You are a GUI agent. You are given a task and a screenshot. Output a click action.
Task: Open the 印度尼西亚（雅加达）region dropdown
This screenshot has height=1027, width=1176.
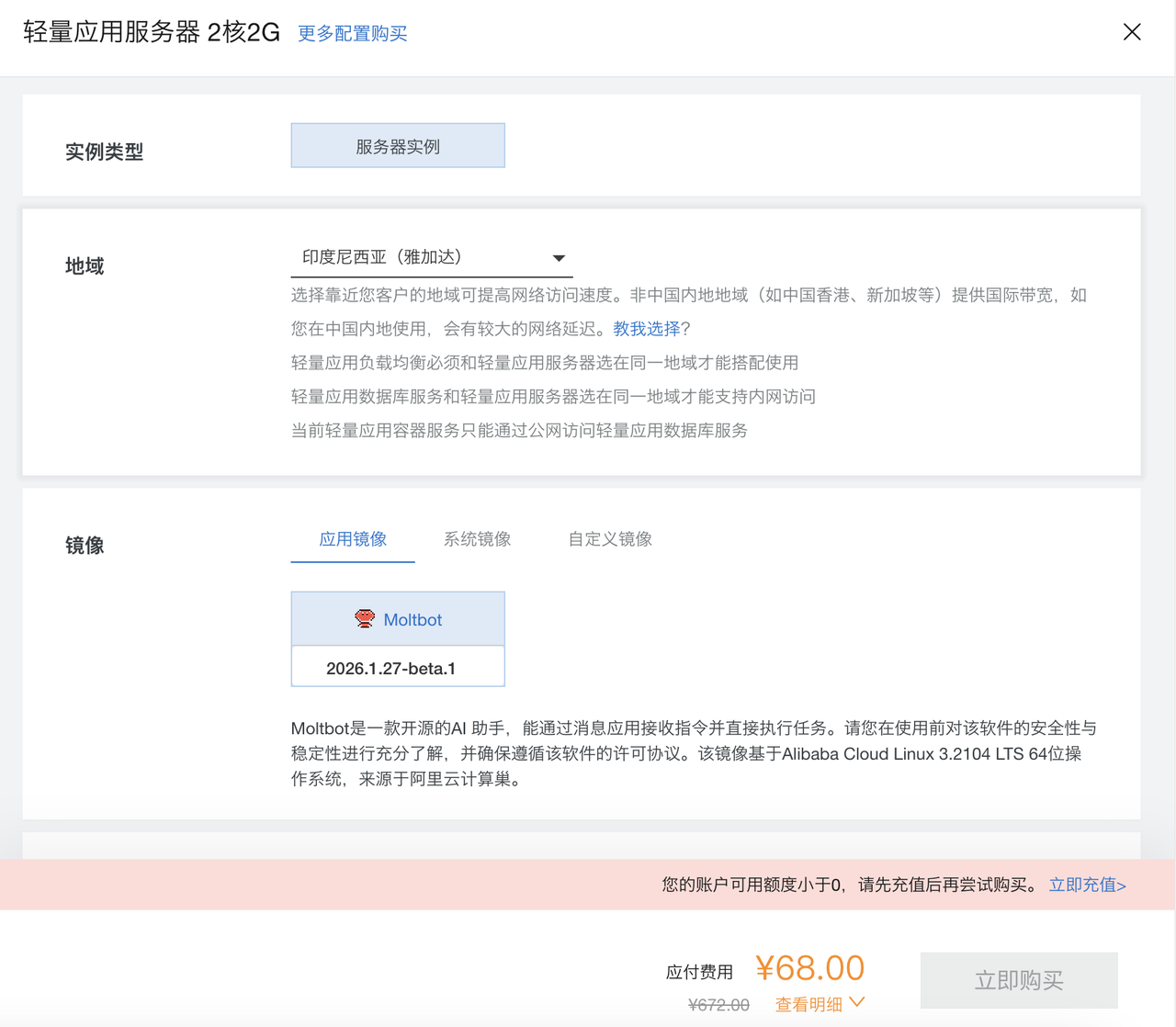pos(432,257)
